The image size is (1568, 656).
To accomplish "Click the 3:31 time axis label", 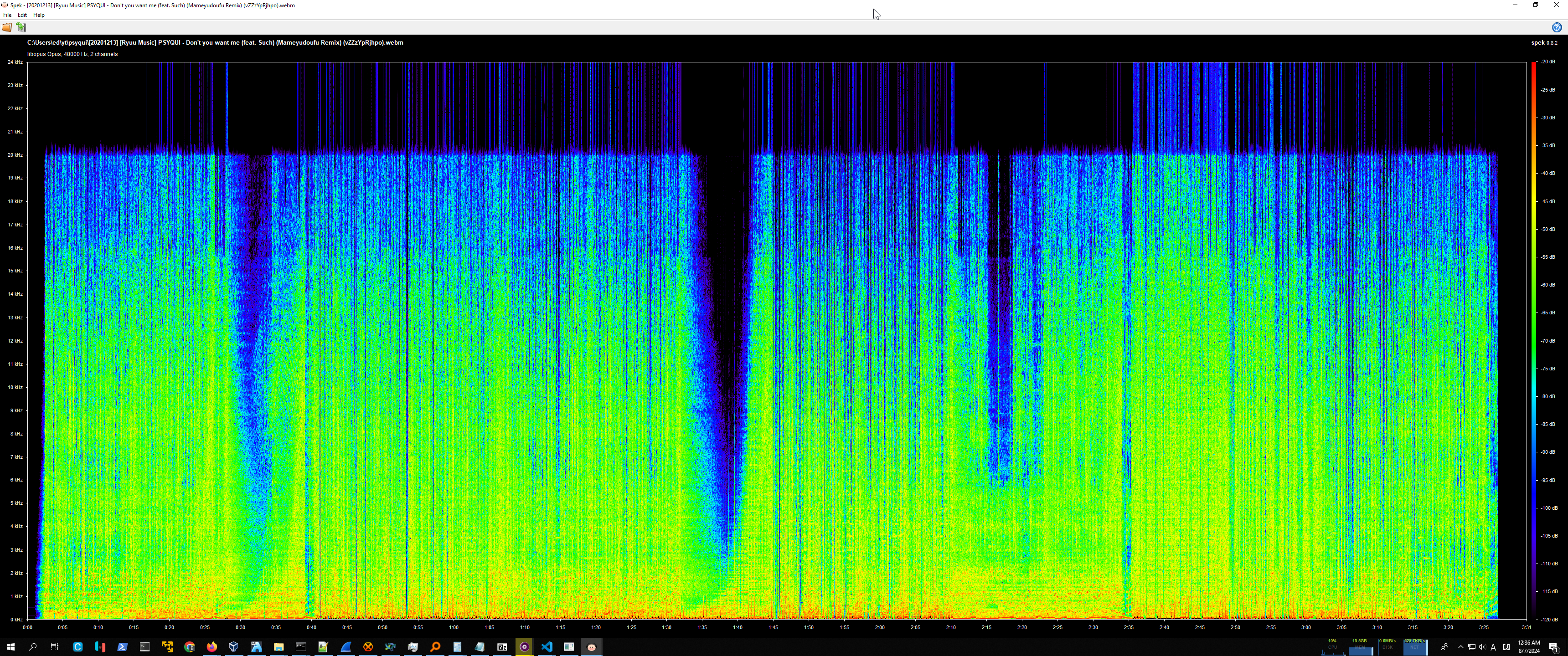I will (x=1526, y=627).
